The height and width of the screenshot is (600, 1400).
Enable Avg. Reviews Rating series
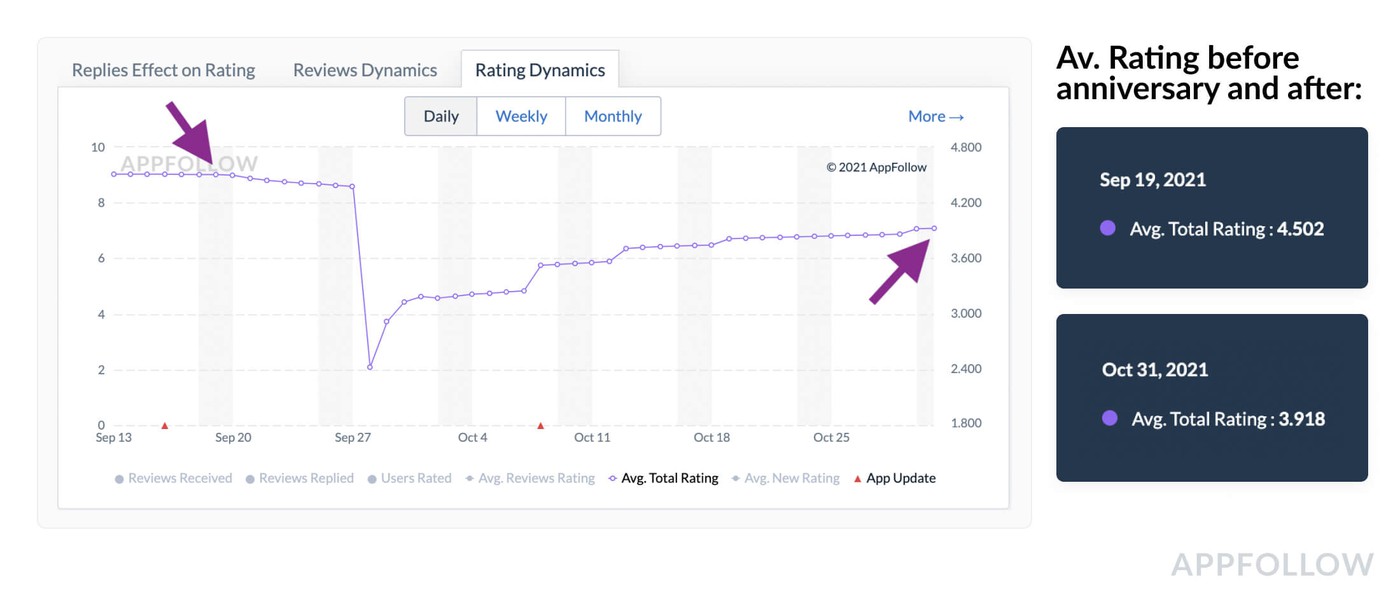pos(529,478)
